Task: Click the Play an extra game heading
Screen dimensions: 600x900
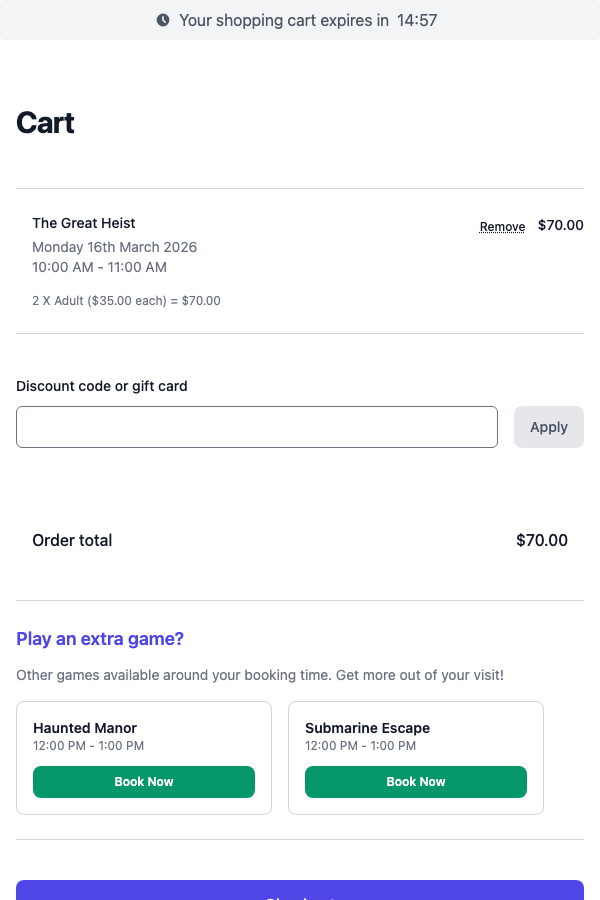Action: (x=100, y=638)
